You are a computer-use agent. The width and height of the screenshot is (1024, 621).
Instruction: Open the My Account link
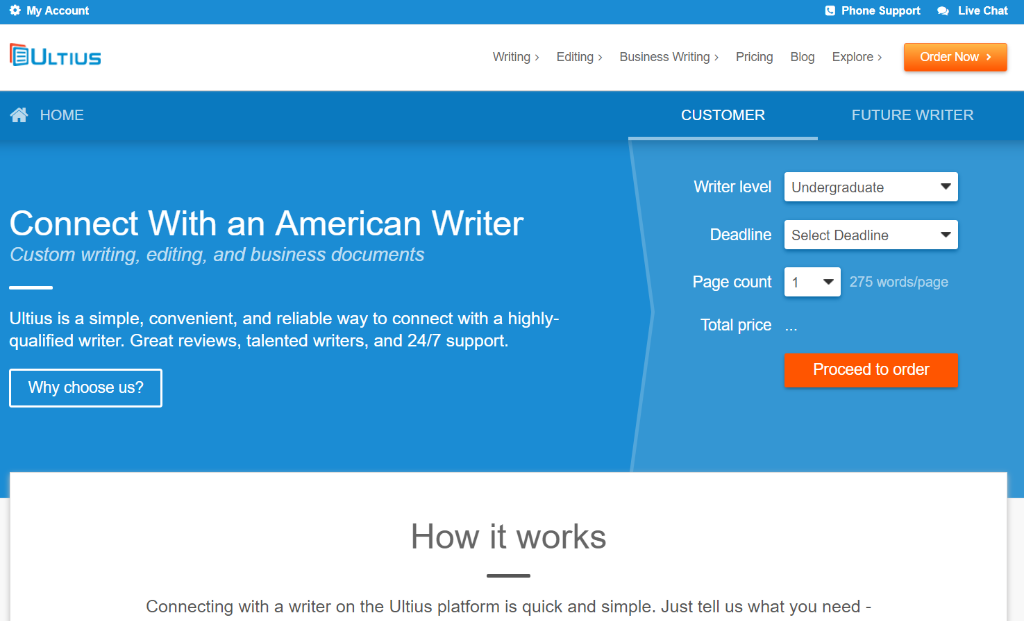tap(57, 11)
